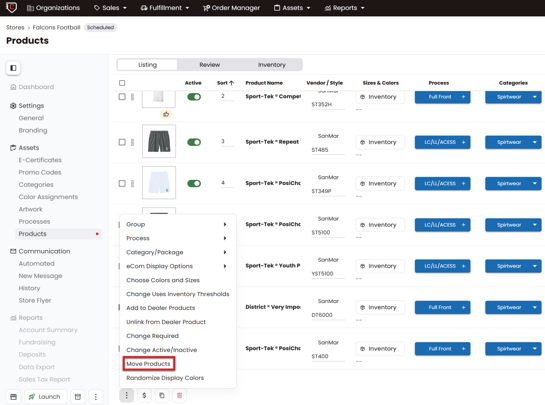This screenshot has height=405, width=545.
Task: Expand Spiritwear category dropdown for ST349P
Action: coord(535,184)
